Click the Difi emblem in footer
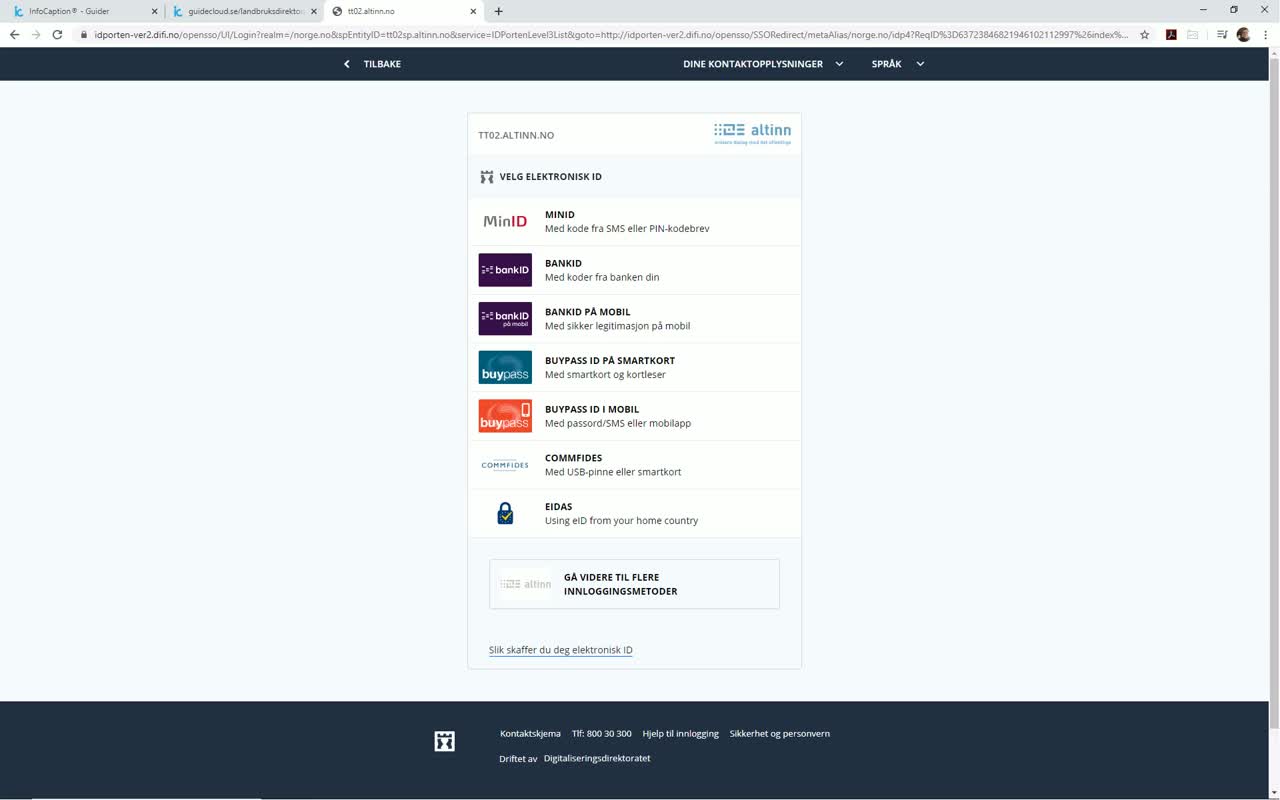This screenshot has width=1280, height=800. coord(445,741)
